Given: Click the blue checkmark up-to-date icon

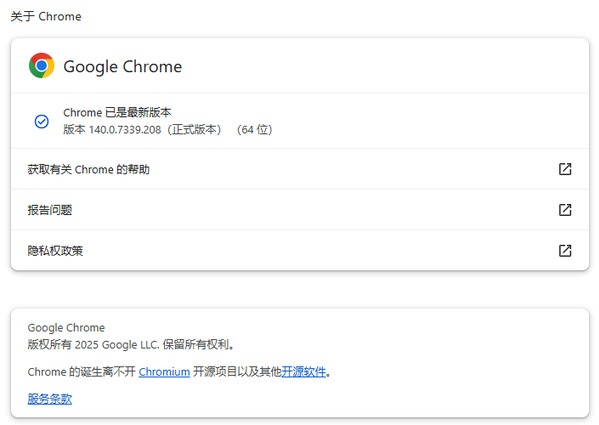Looking at the screenshot, I should pyautogui.click(x=42, y=121).
